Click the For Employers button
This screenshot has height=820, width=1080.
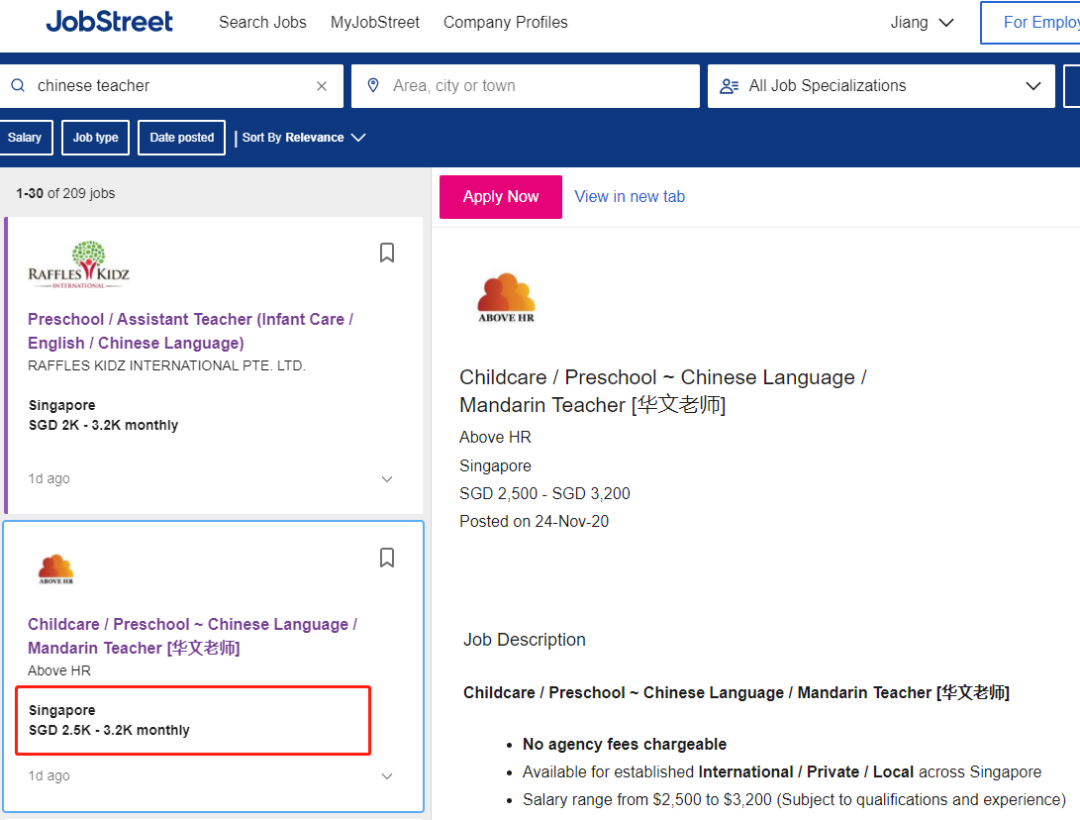point(1030,23)
